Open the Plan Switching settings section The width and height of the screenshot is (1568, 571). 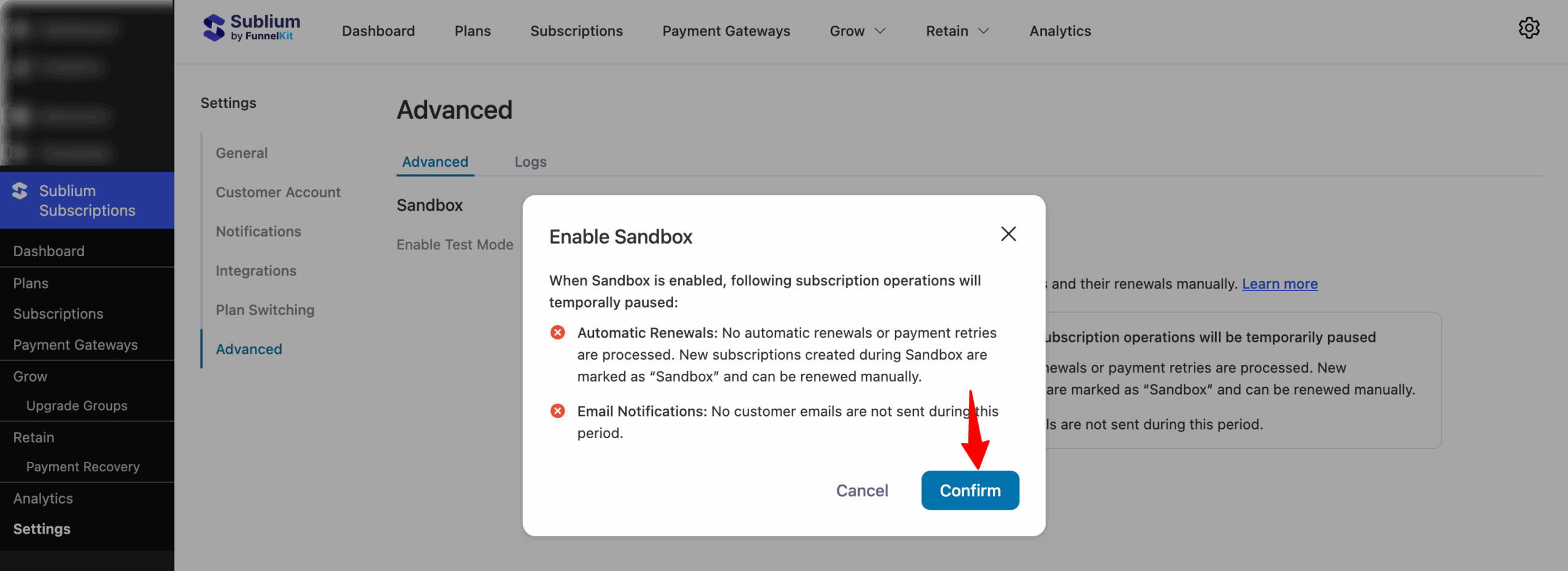click(265, 309)
